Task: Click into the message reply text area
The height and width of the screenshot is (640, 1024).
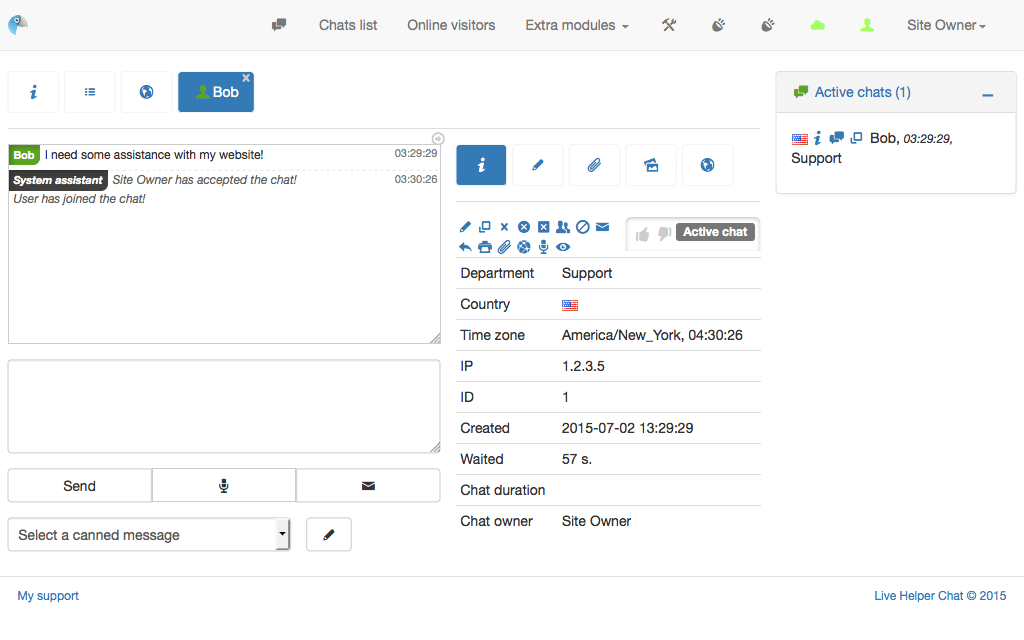Action: pyautogui.click(x=224, y=406)
